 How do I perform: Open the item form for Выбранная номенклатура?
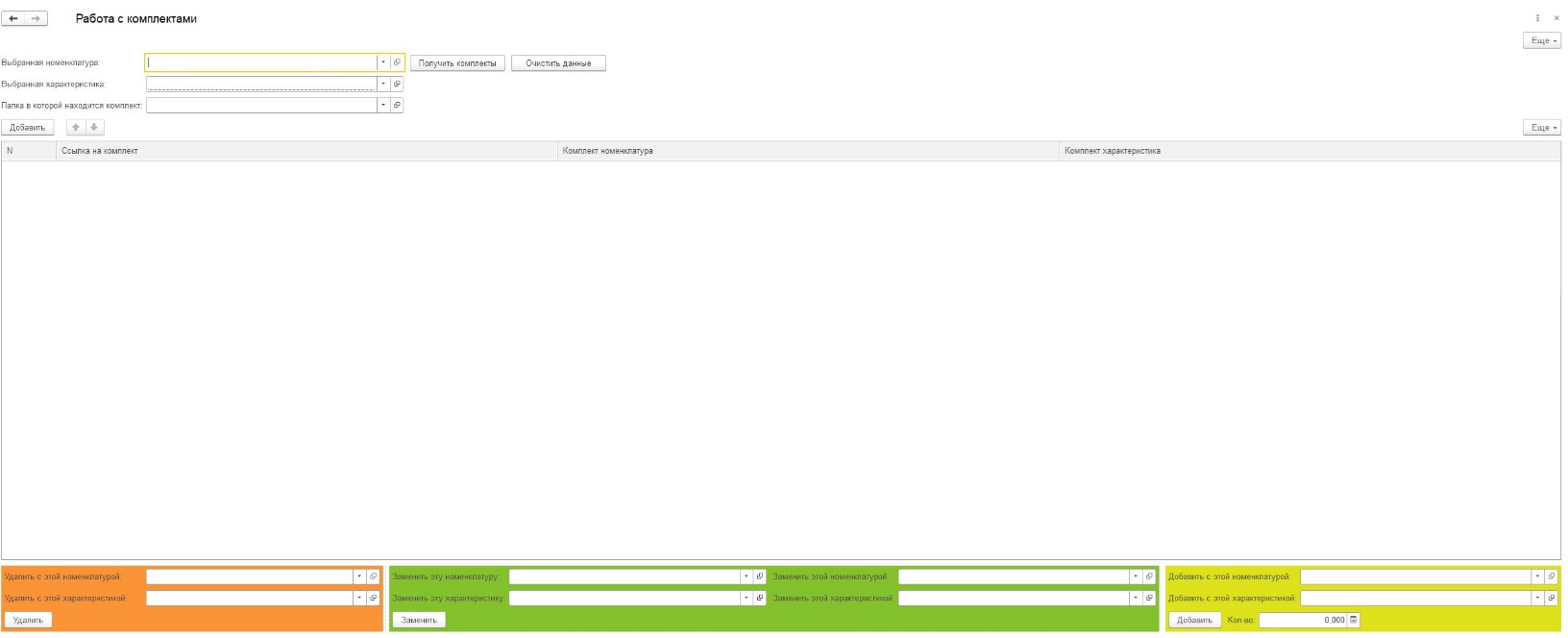pos(397,62)
